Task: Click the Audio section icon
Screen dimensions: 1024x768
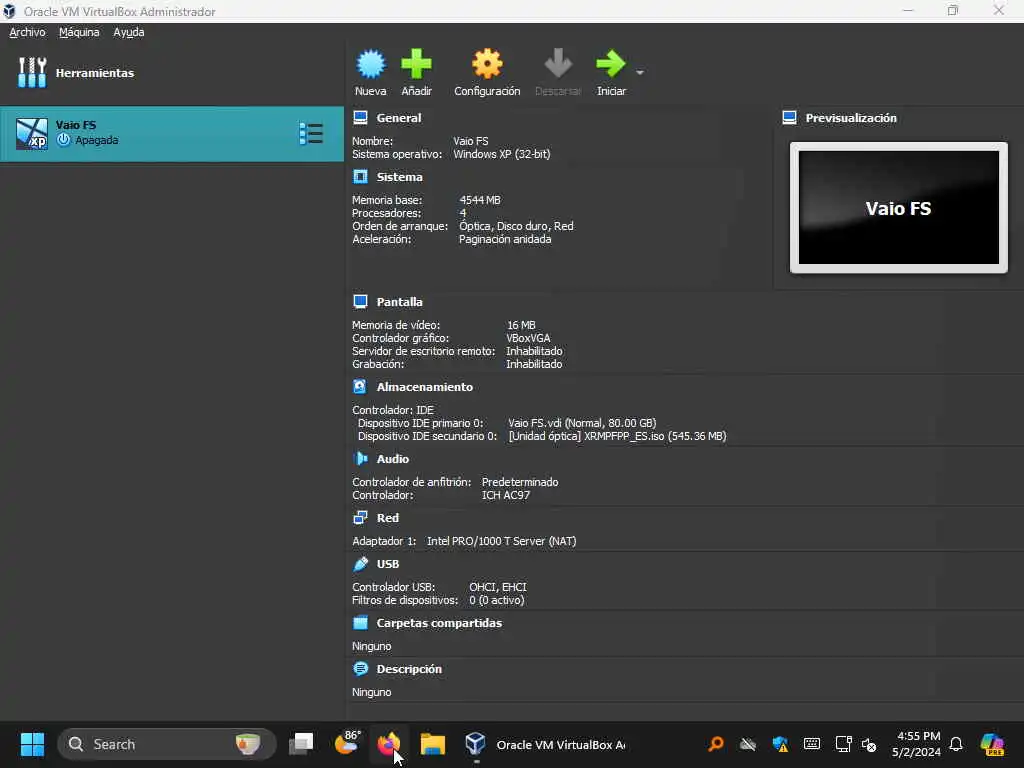Action: click(360, 458)
